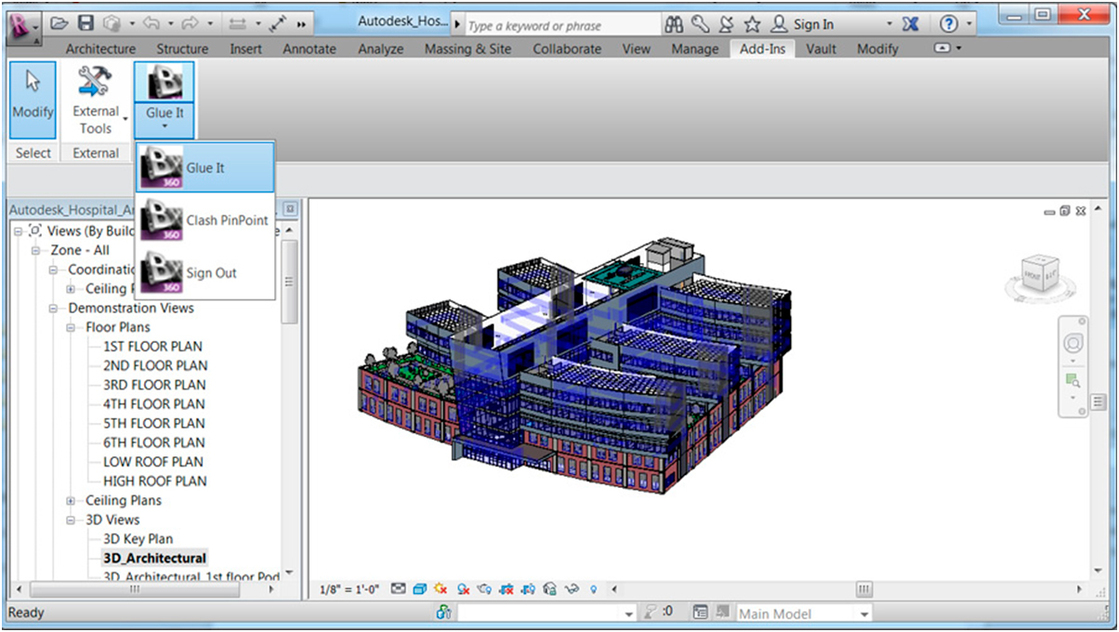The image size is (1119, 632).
Task: Open the Visual Style icon on view control bar
Action: pos(421,589)
